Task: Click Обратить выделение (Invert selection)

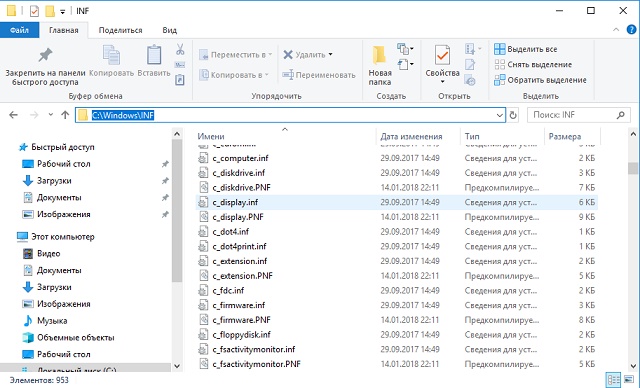Action: [x=540, y=80]
